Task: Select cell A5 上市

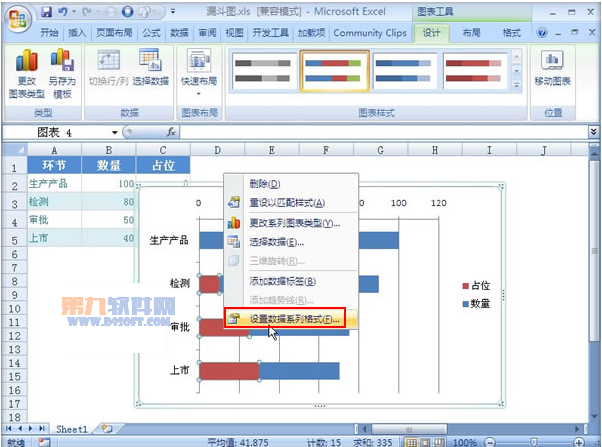Action: click(54, 238)
